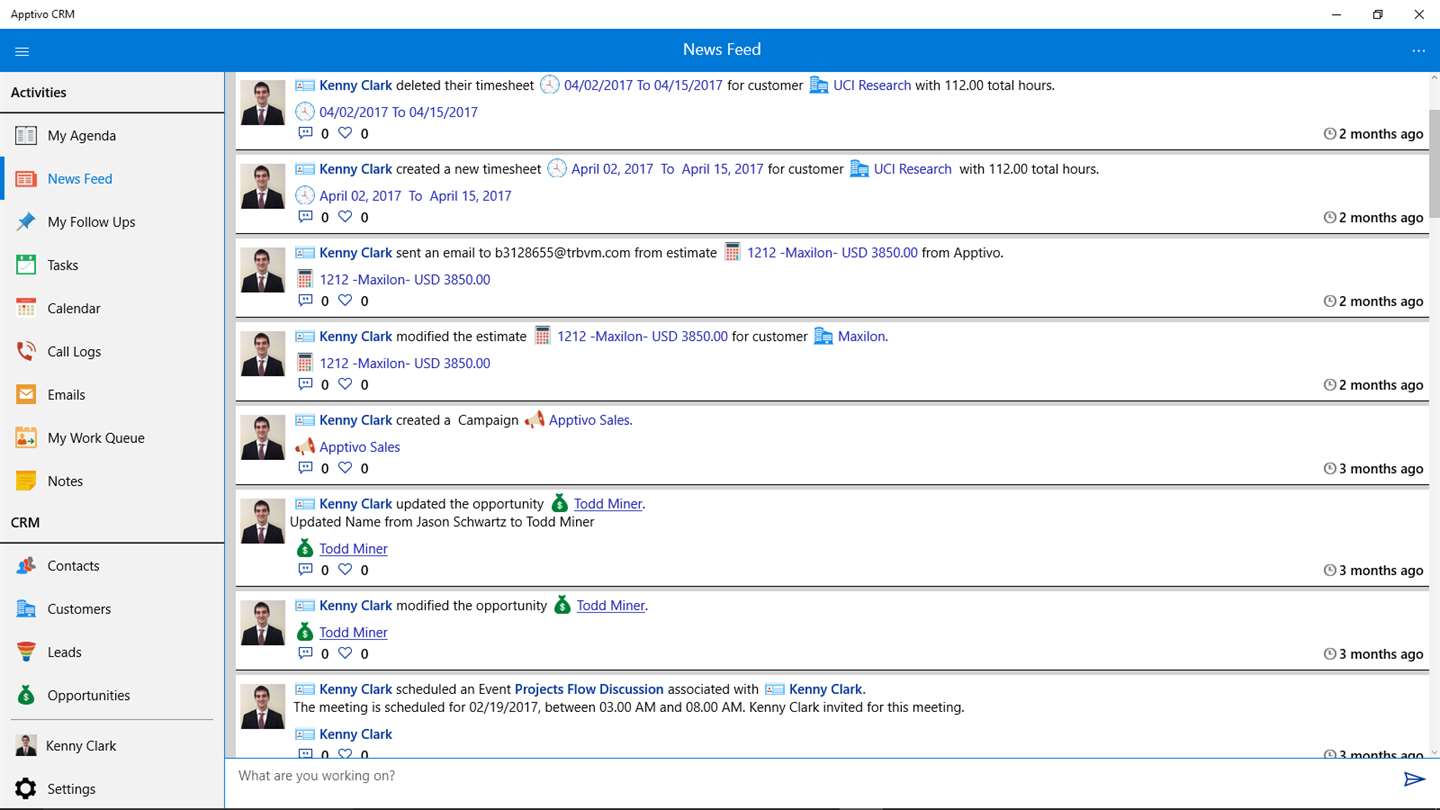Select Leads in the CRM list
The image size is (1440, 810).
(x=65, y=652)
